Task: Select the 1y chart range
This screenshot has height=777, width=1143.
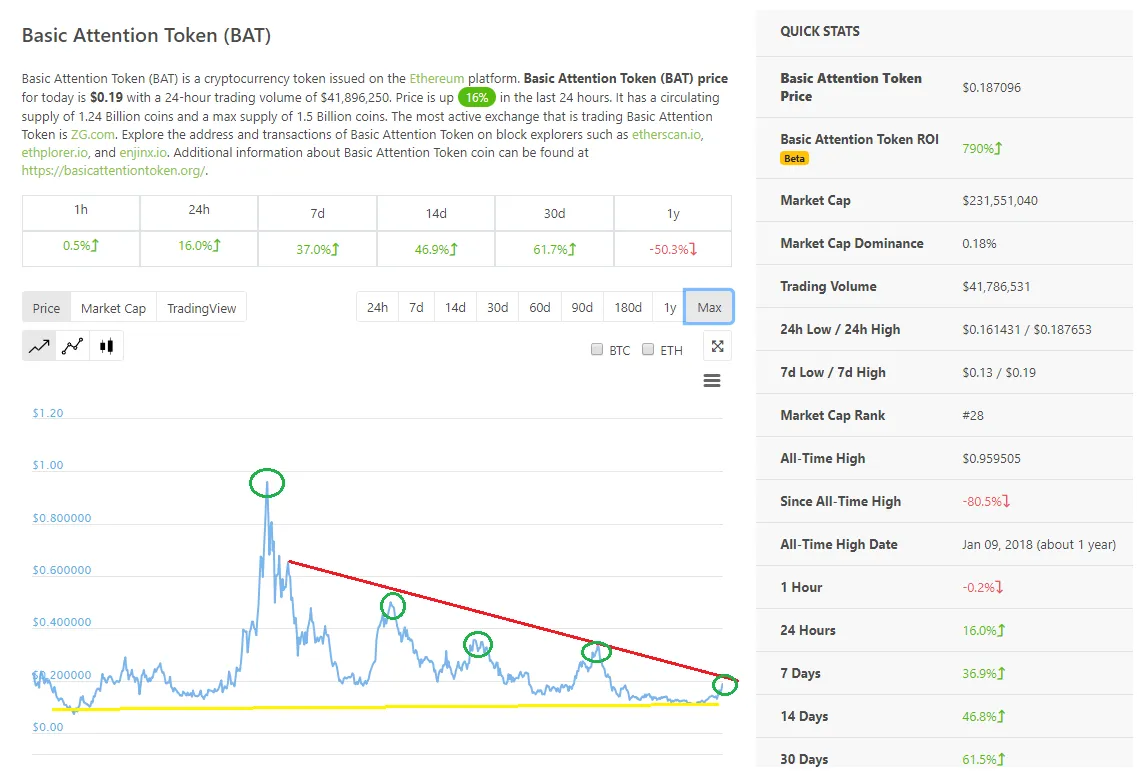Action: 670,307
